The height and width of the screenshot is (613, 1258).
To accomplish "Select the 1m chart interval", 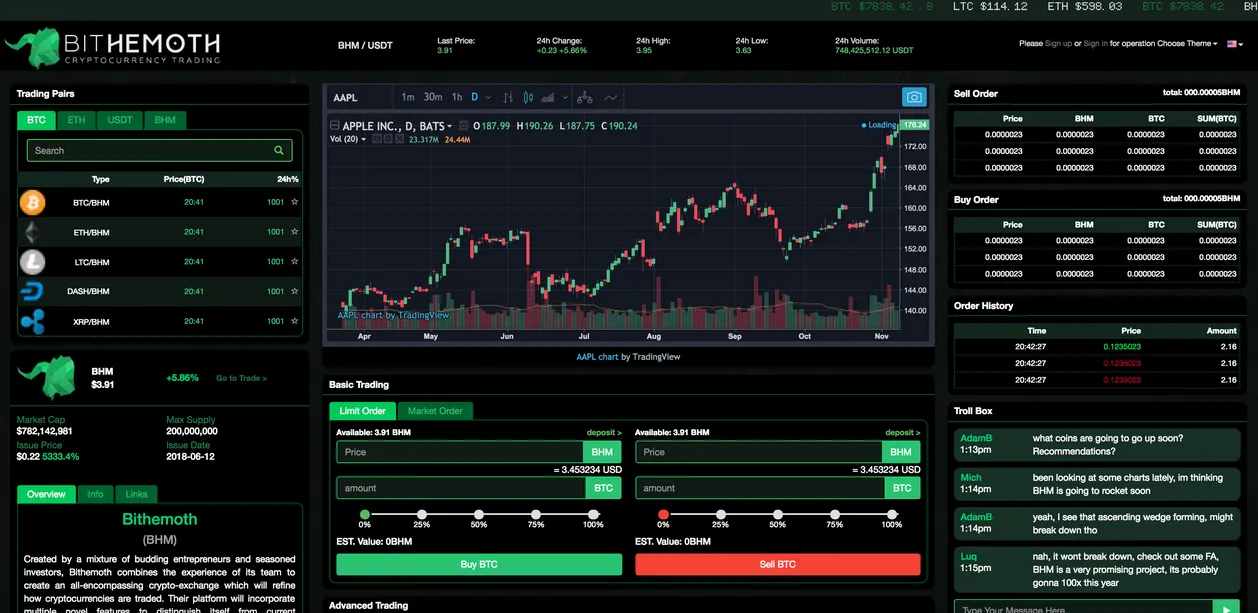I will pyautogui.click(x=407, y=97).
